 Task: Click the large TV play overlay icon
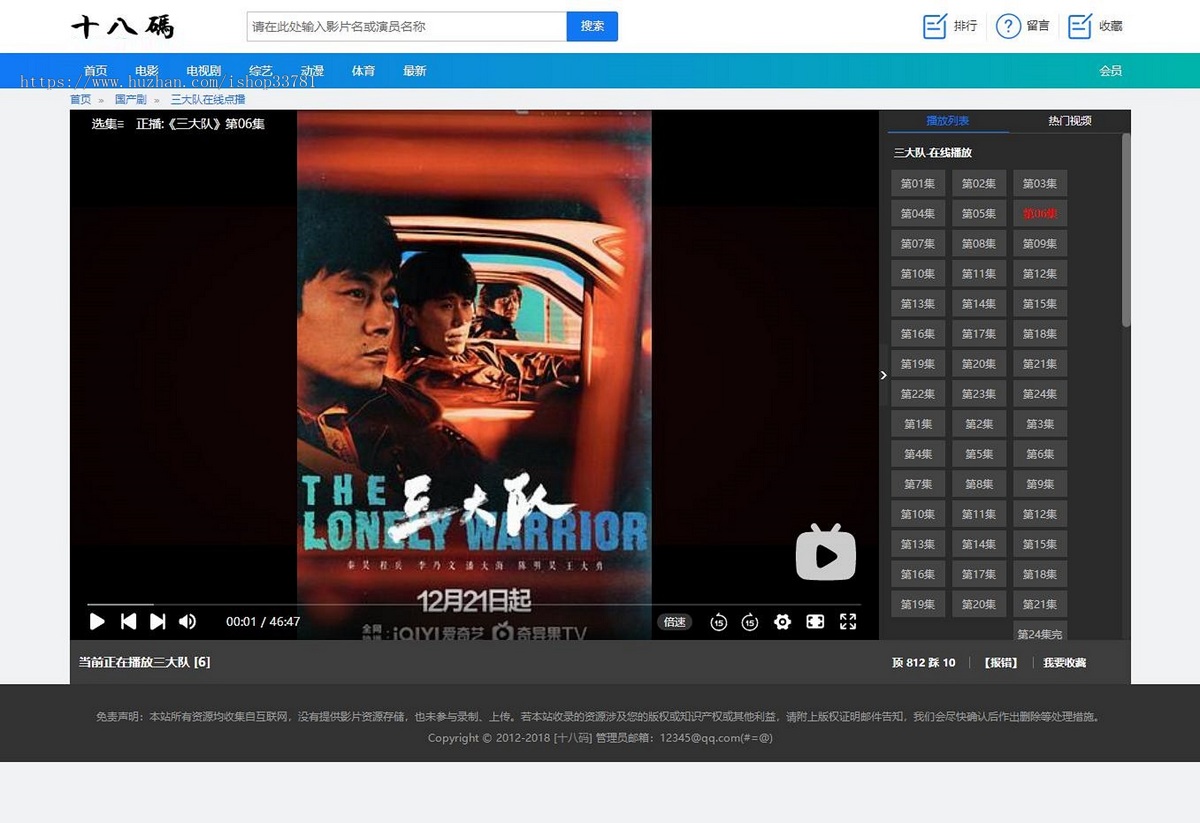click(x=826, y=552)
